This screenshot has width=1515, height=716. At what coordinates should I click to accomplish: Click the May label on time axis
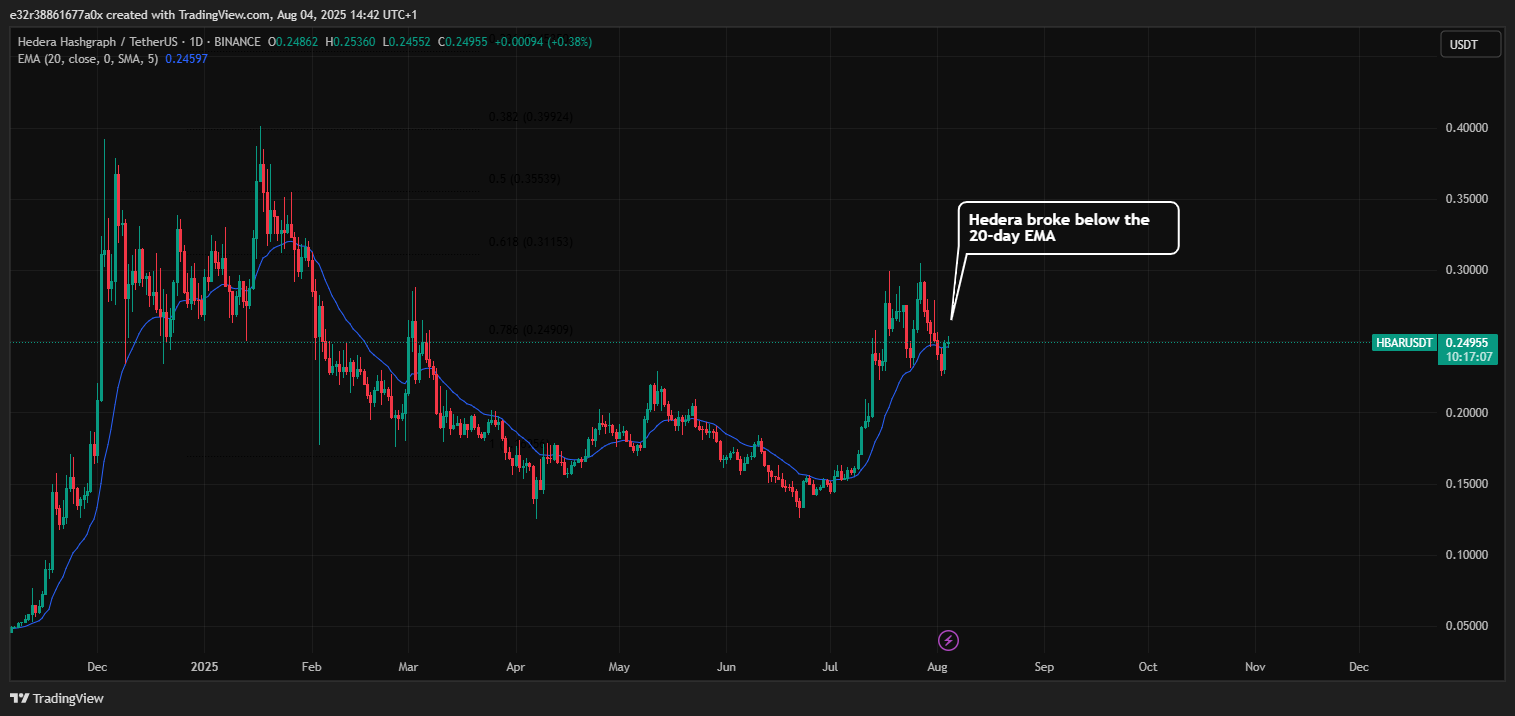619,666
